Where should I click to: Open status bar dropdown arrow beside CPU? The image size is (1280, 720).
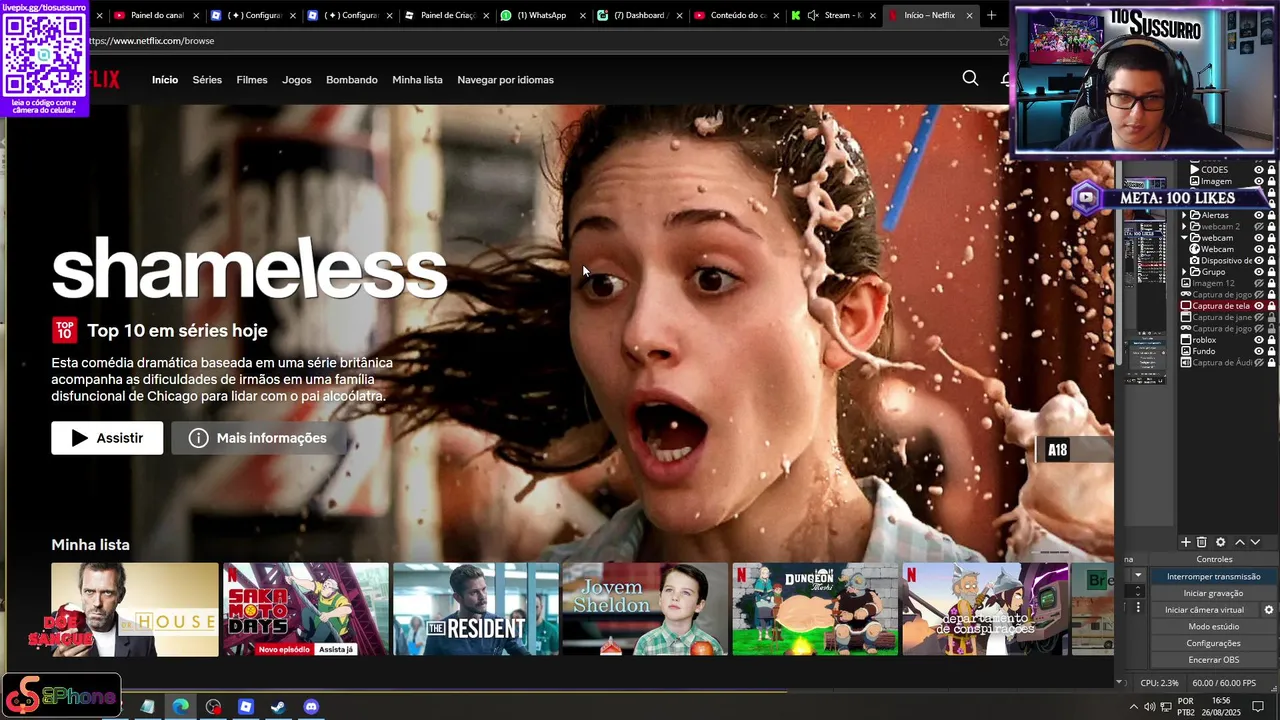[x=1119, y=682]
